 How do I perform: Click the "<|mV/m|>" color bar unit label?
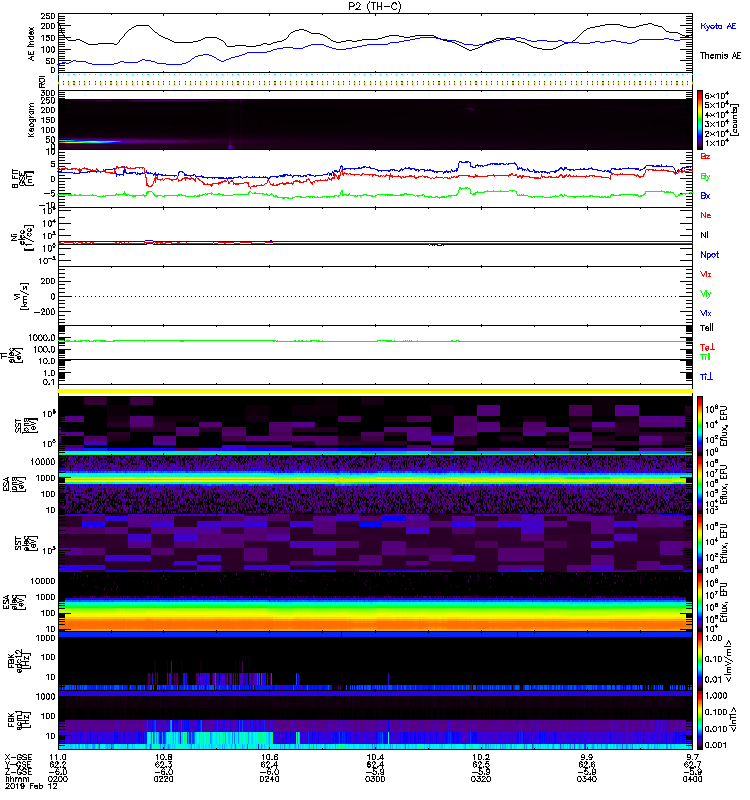coord(730,661)
